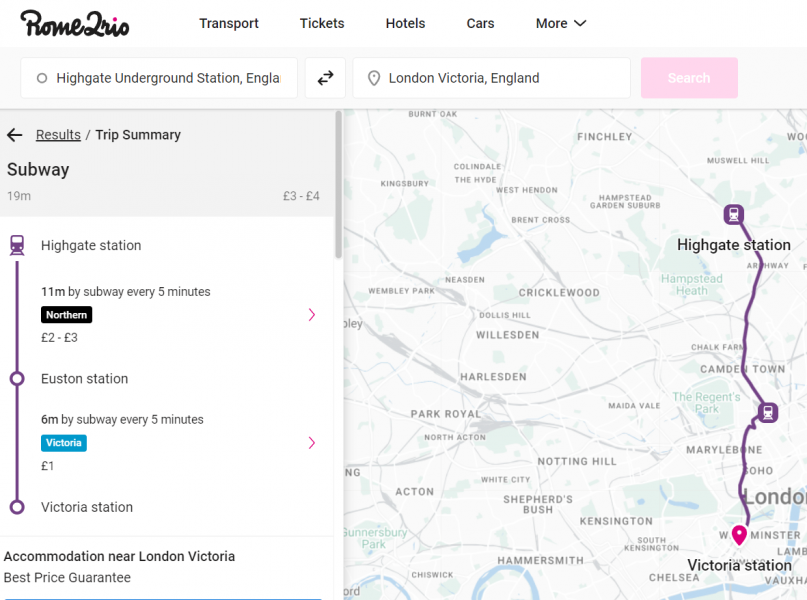The image size is (807, 600).
Task: Click the Victoria station stop circle on the itinerary line
Action: point(17,507)
